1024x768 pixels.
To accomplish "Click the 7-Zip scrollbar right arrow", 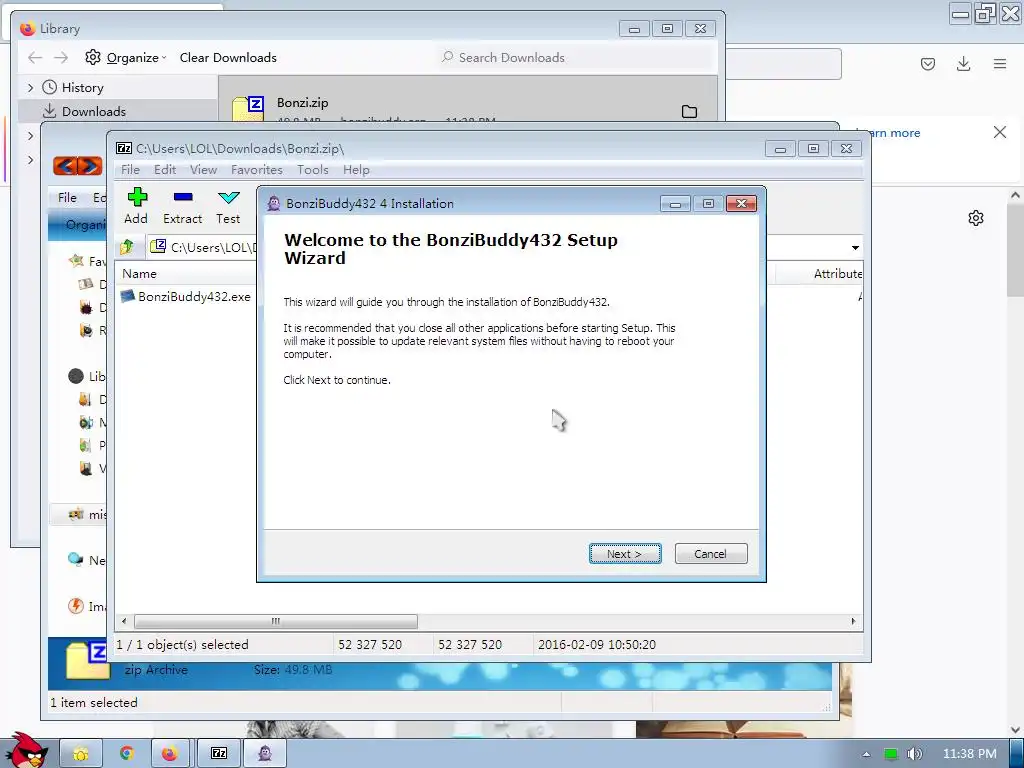I will tap(853, 621).
